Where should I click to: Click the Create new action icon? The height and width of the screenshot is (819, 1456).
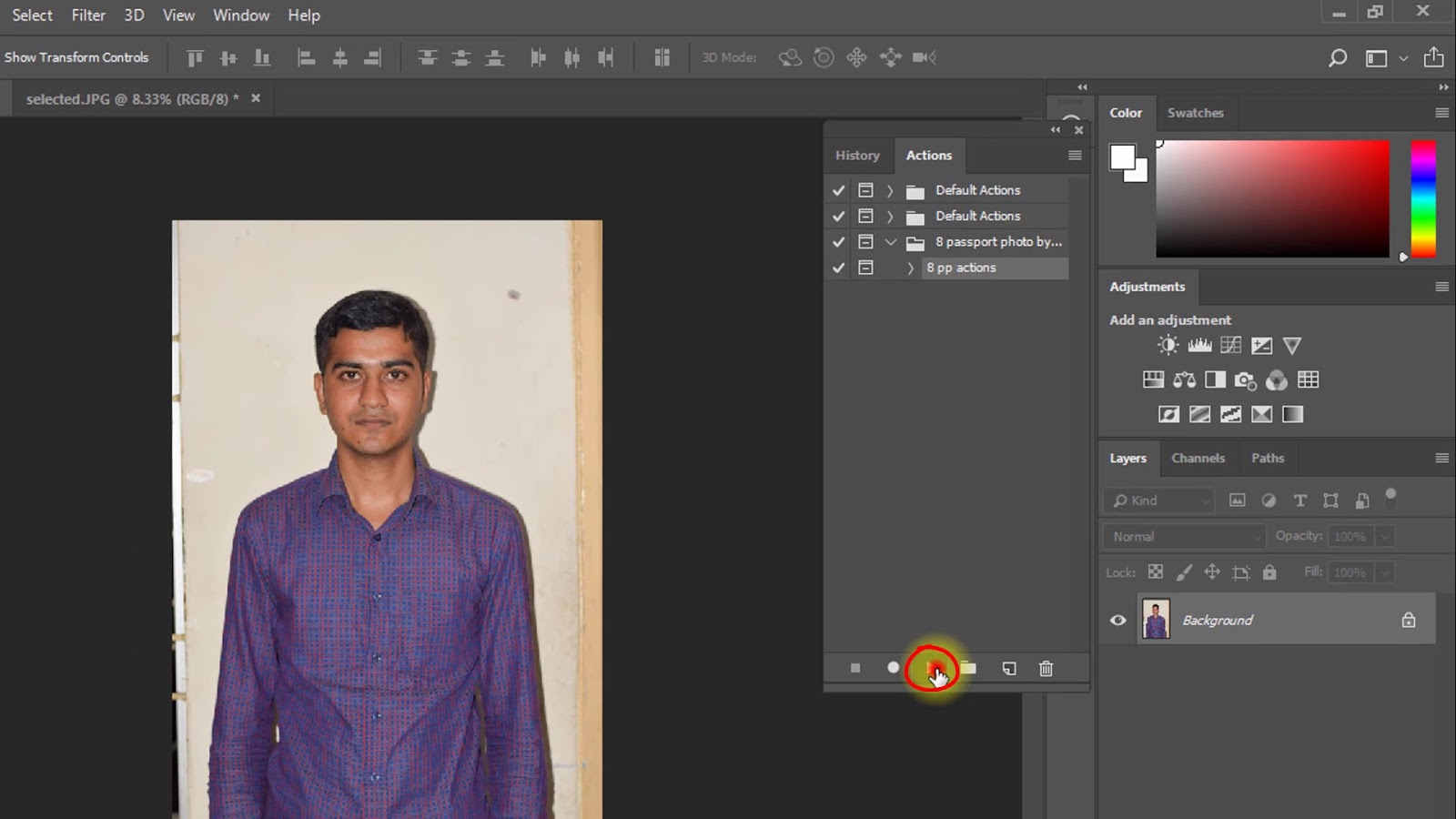pos(1008,668)
